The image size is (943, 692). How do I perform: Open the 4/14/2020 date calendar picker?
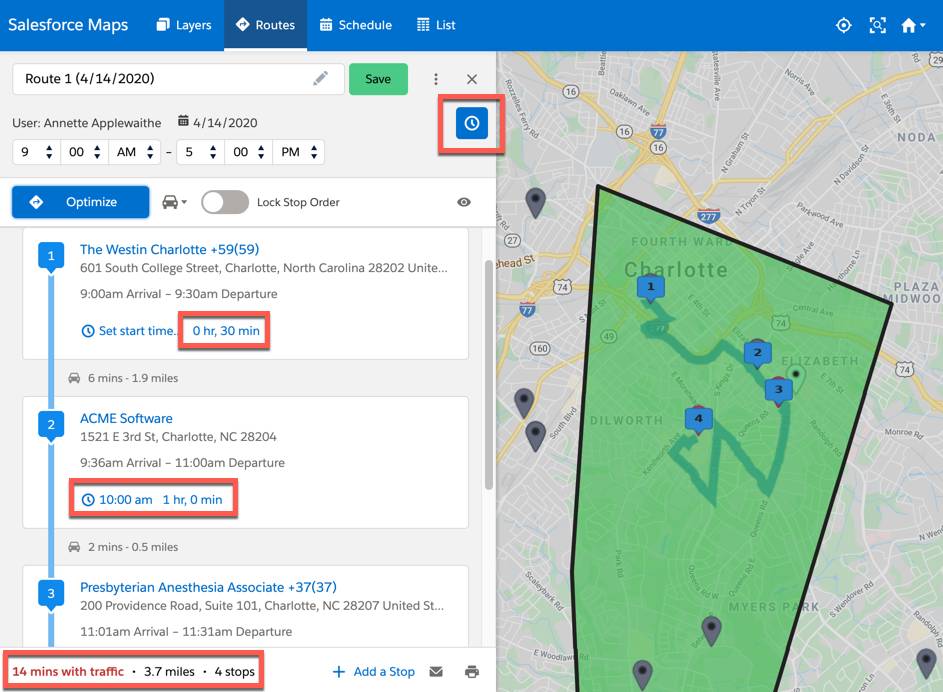[218, 123]
